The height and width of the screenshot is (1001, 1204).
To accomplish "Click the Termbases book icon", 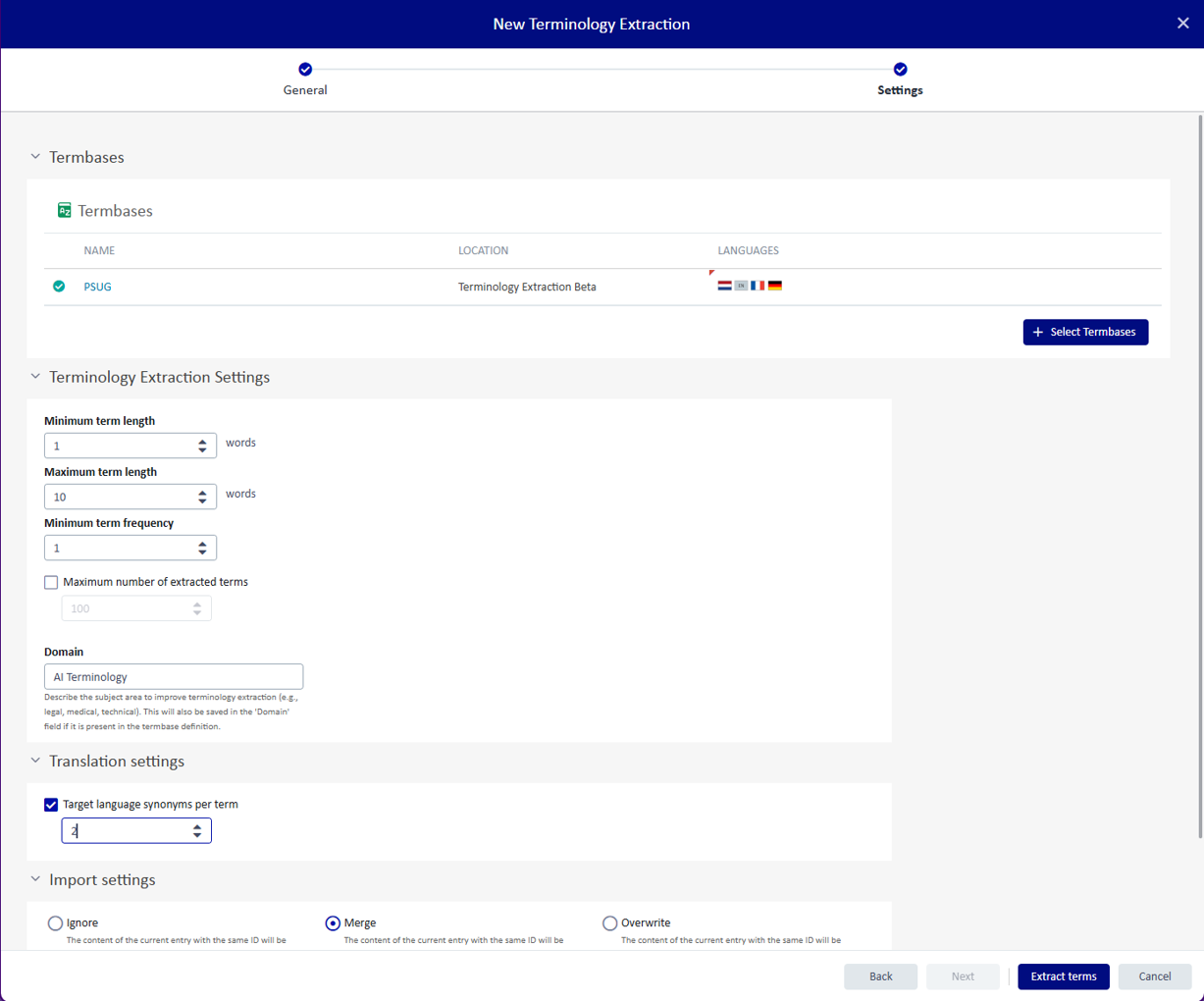I will [x=65, y=211].
